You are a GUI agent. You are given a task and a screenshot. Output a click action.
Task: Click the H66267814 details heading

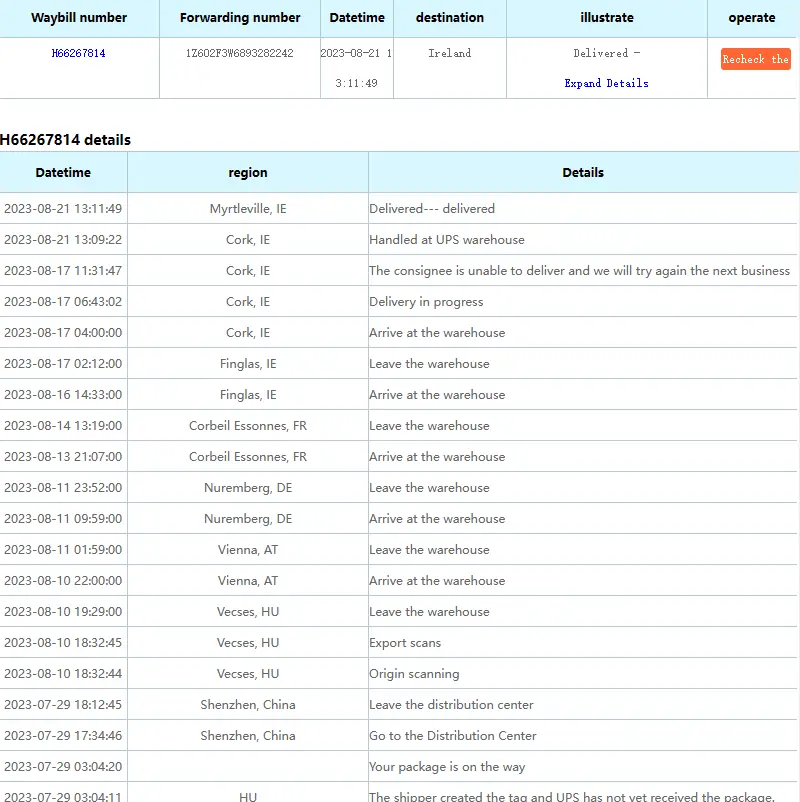click(65, 140)
